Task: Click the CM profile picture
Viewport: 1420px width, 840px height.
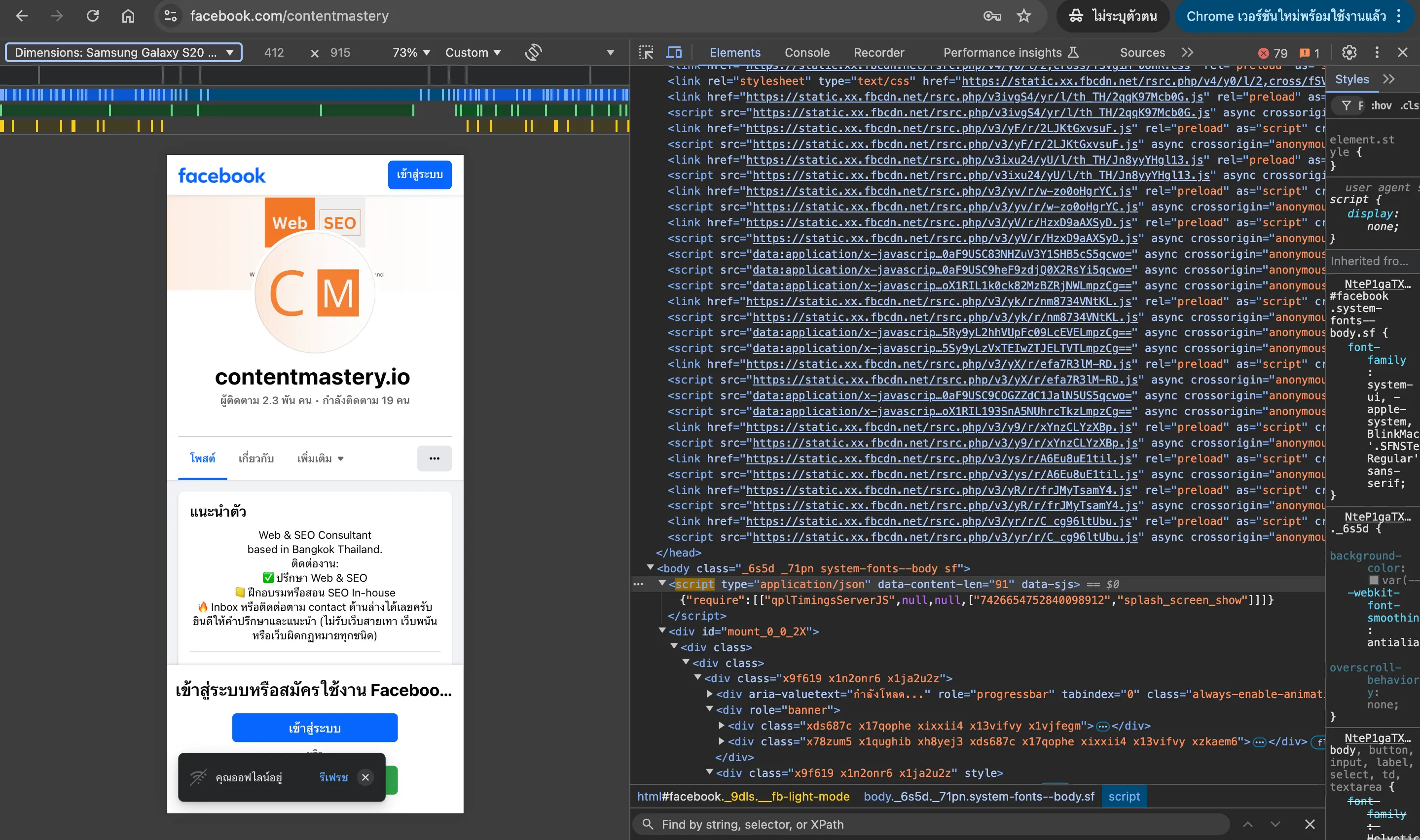Action: (315, 293)
